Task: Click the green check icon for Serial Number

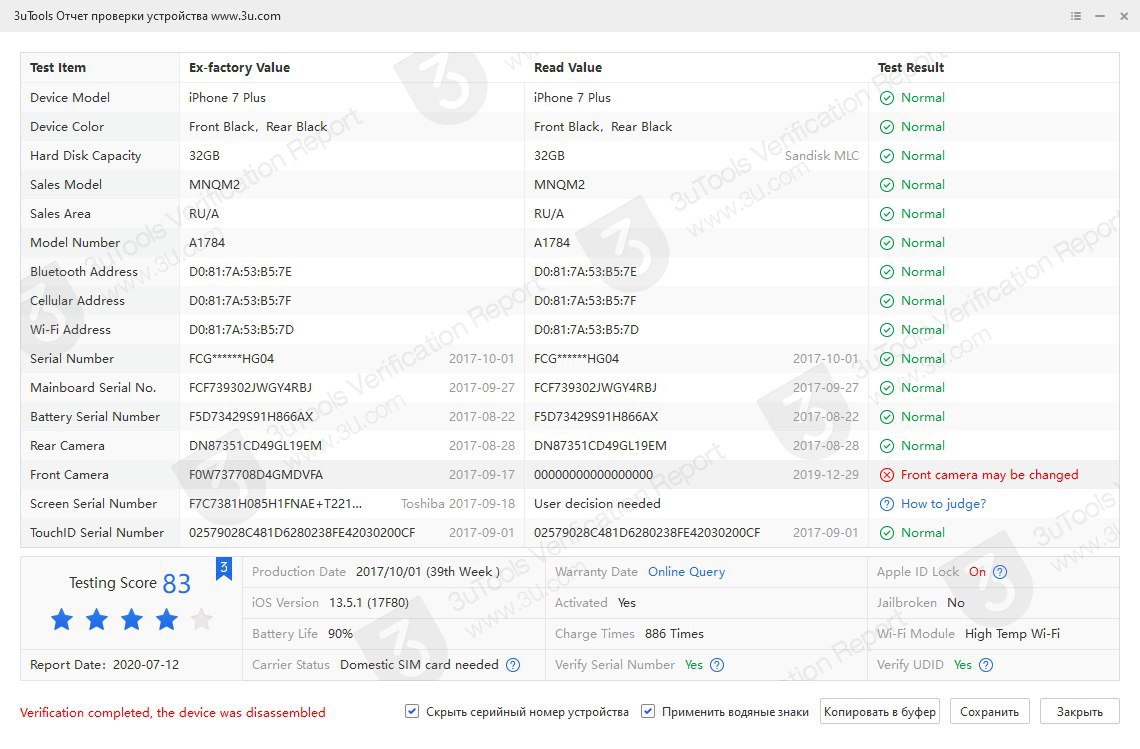Action: coord(887,359)
